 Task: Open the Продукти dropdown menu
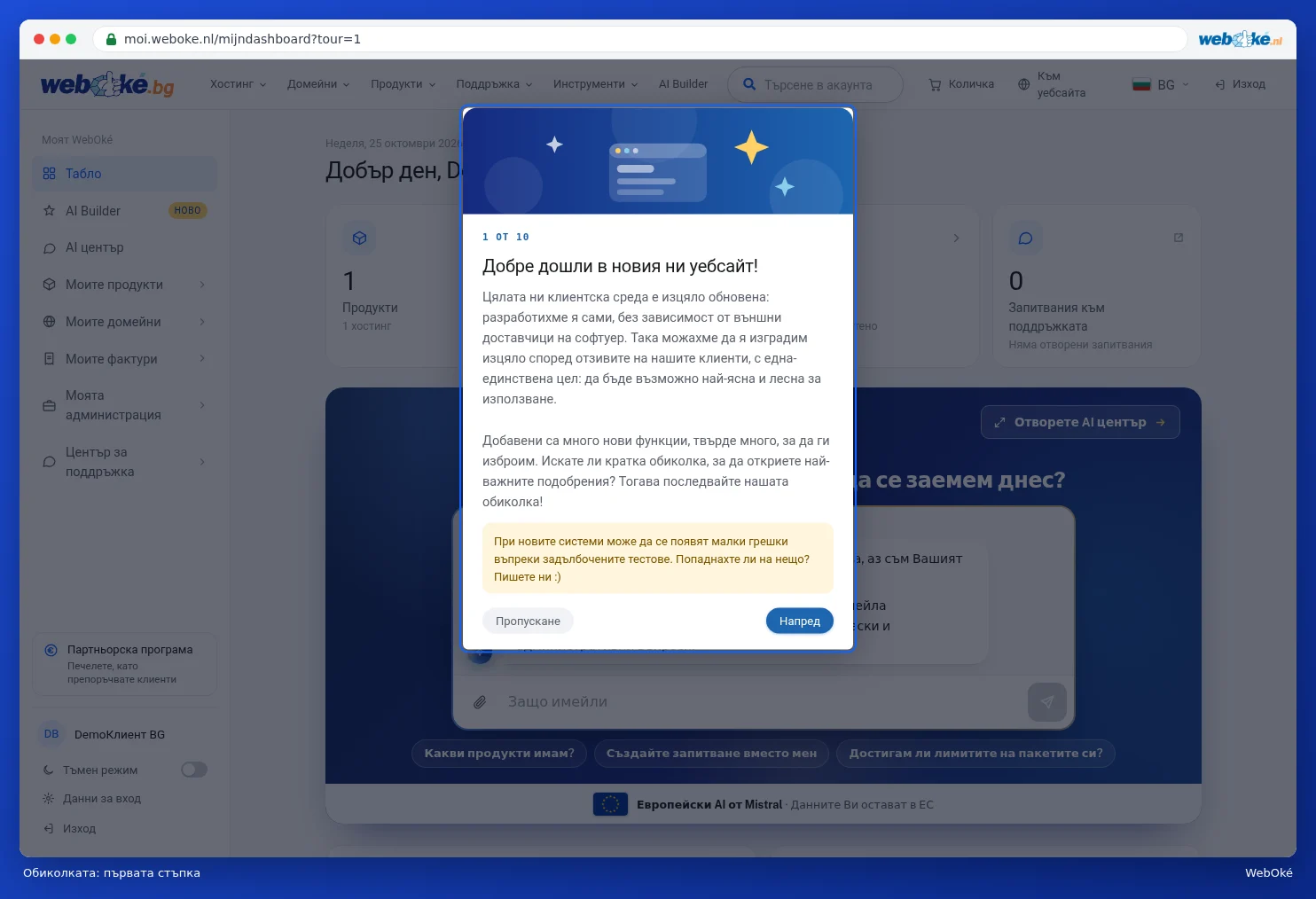(x=403, y=84)
